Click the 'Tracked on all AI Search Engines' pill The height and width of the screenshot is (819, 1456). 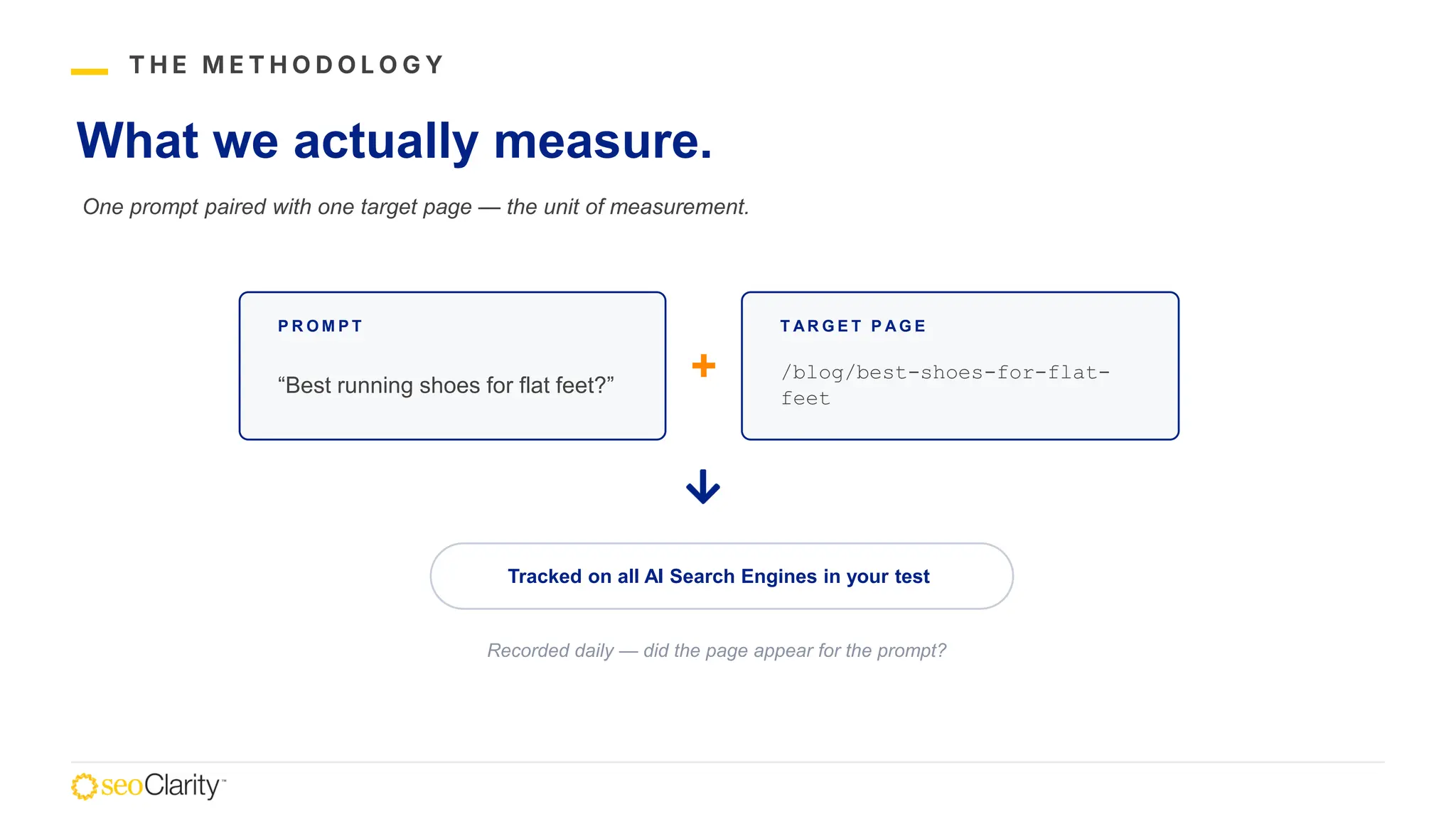[x=721, y=576]
